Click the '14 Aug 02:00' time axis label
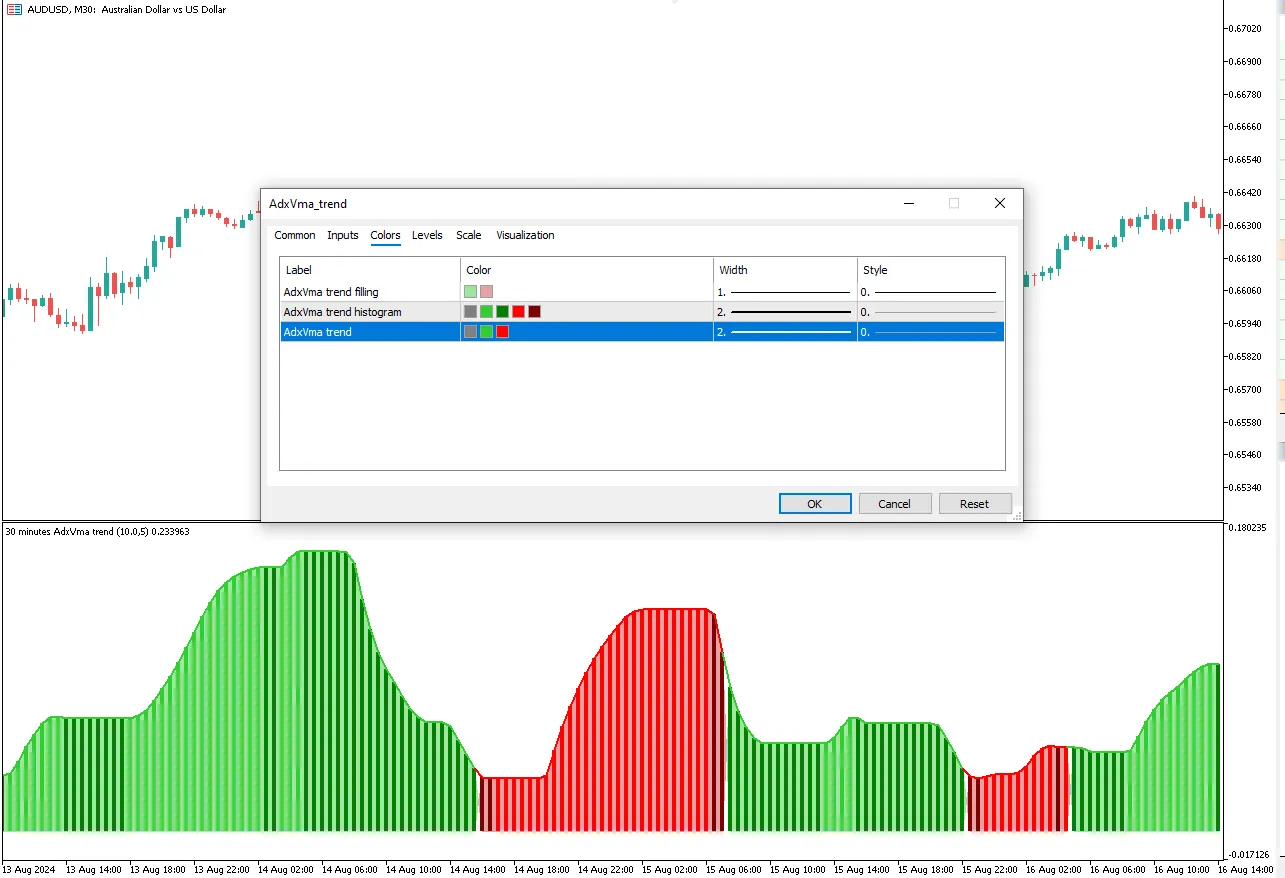Image resolution: width=1285 pixels, height=878 pixels. tap(286, 869)
